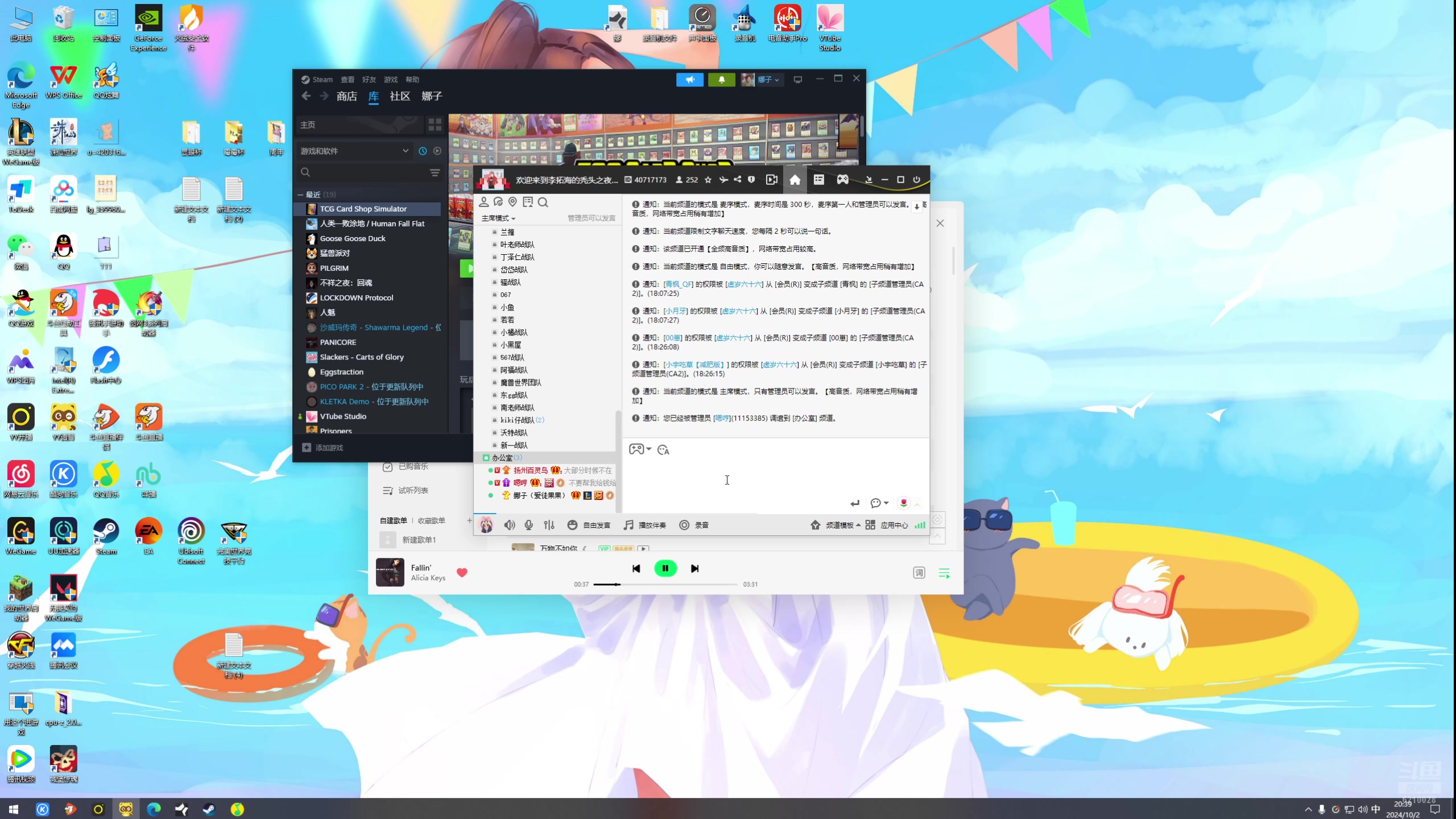Skip to next track in music player
The image size is (1456, 819).
(694, 569)
